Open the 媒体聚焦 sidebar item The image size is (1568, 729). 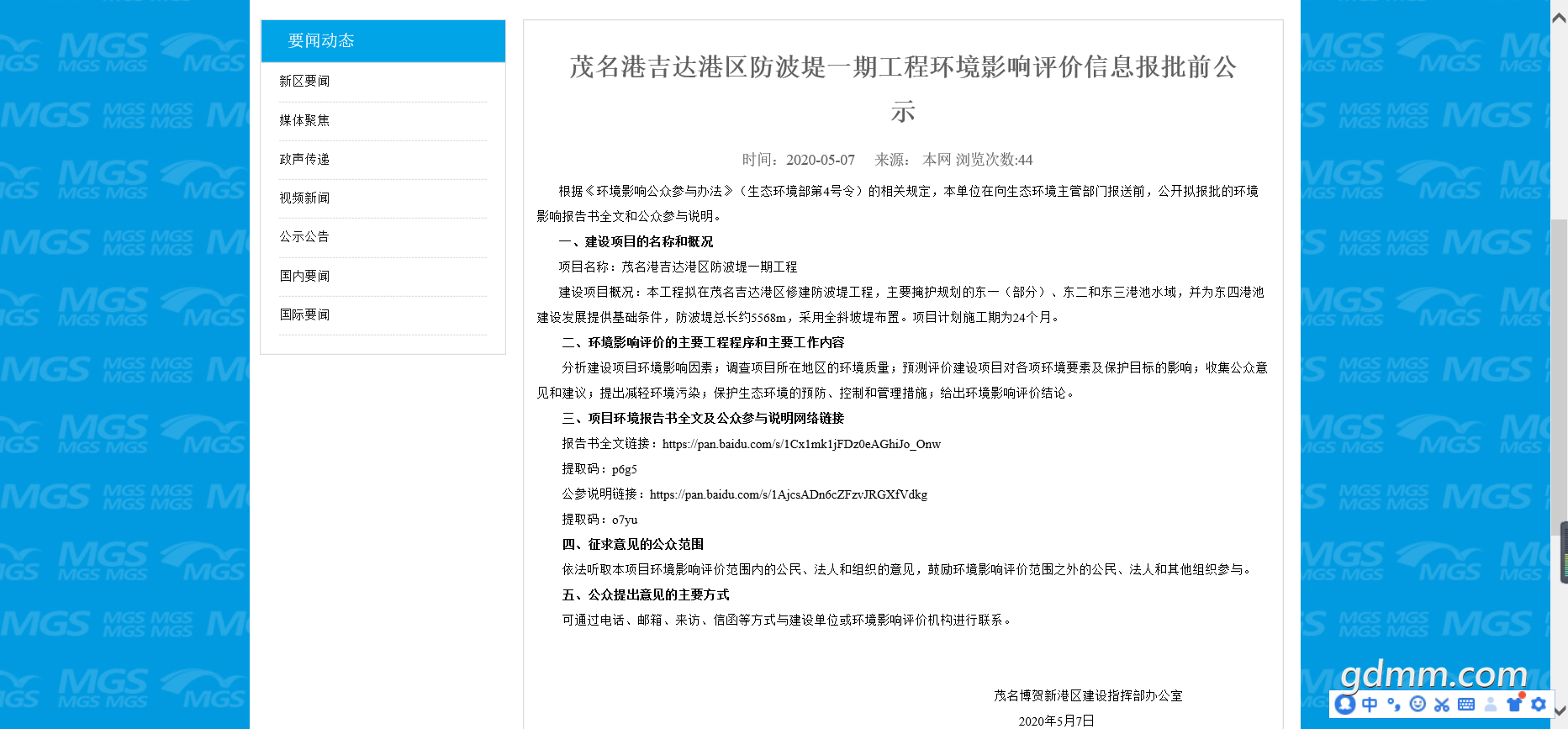[304, 120]
